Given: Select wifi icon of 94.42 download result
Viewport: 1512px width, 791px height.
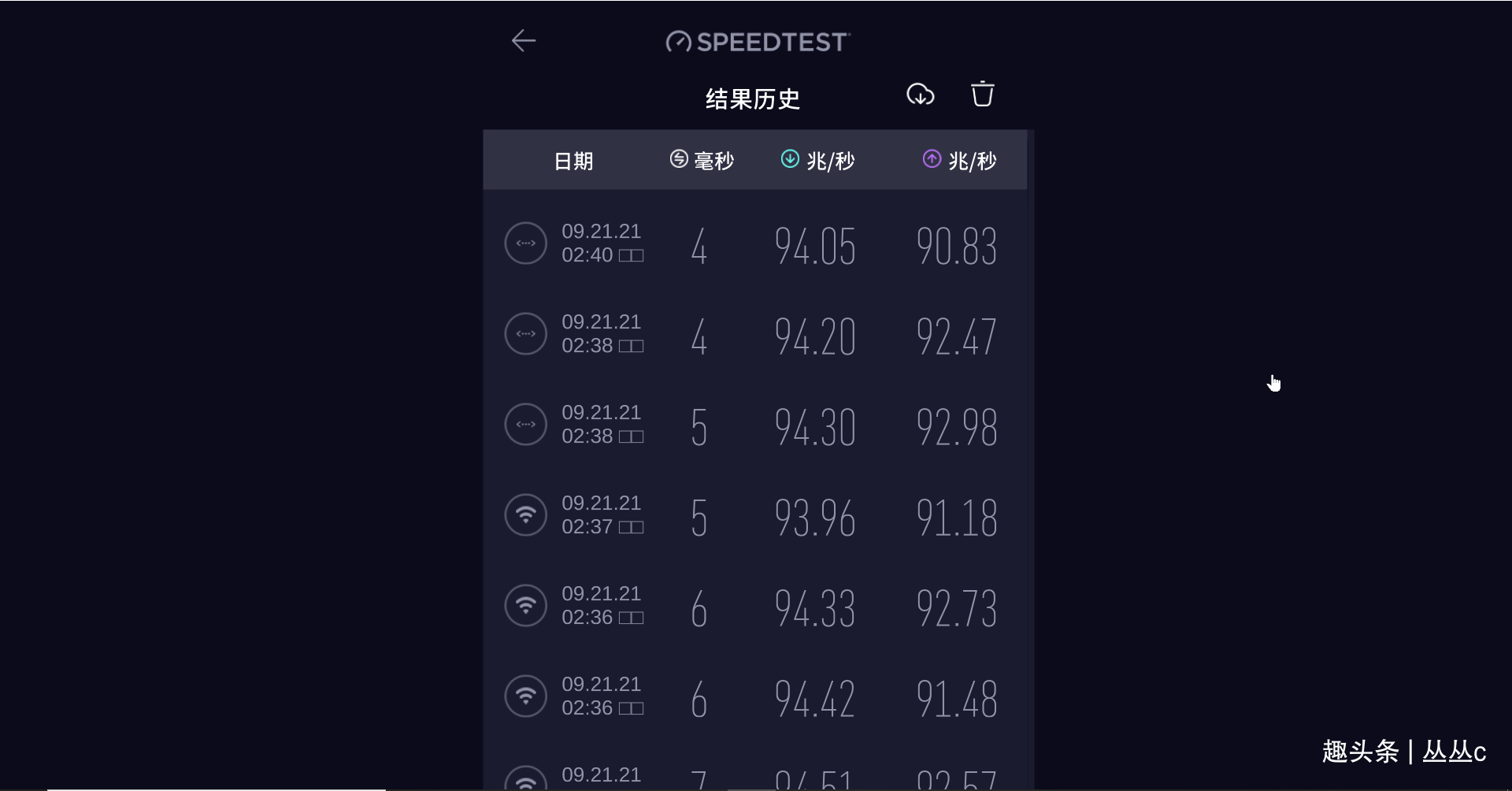Looking at the screenshot, I should click(x=525, y=696).
